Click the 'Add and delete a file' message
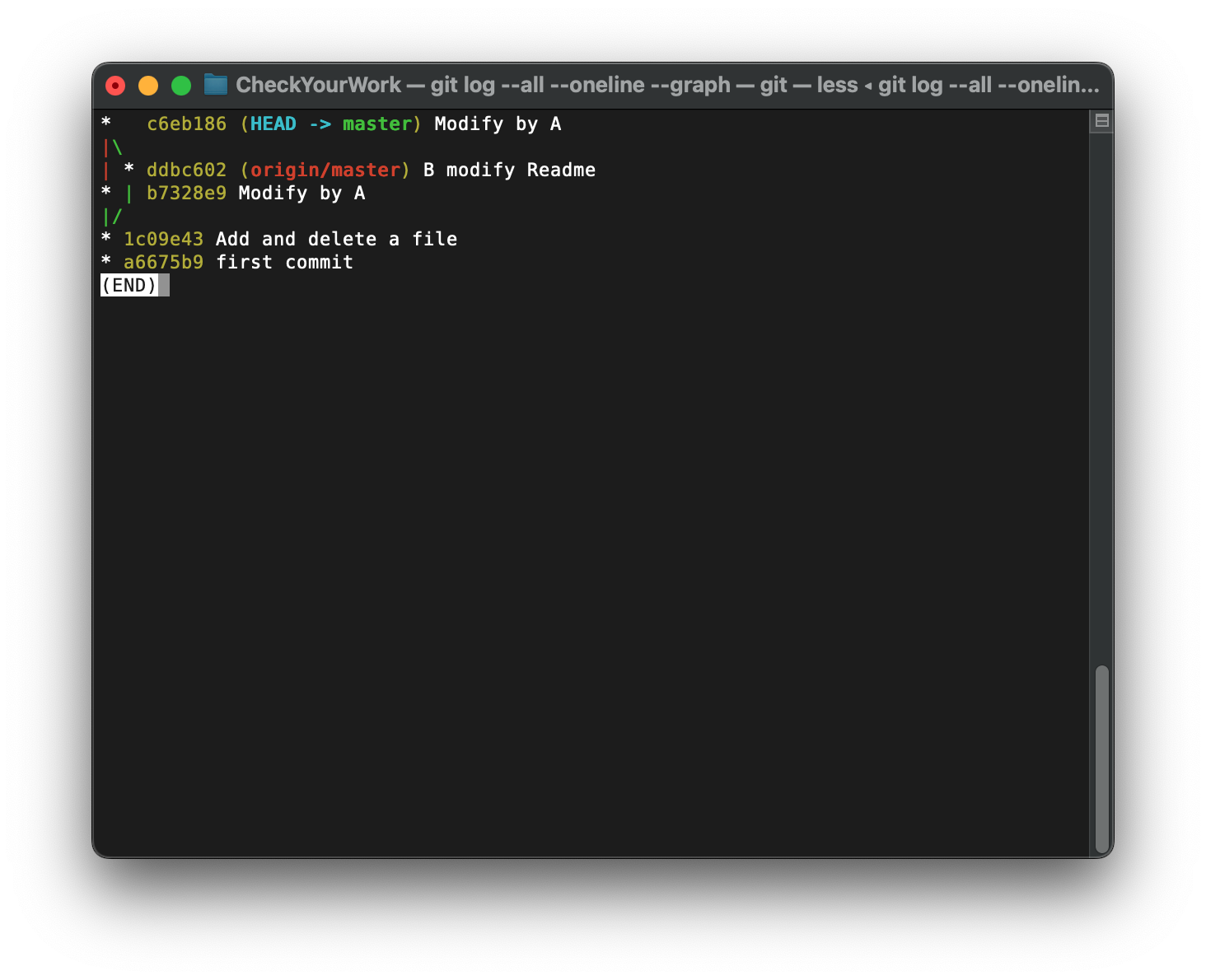The width and height of the screenshot is (1206, 980). pyautogui.click(x=336, y=239)
